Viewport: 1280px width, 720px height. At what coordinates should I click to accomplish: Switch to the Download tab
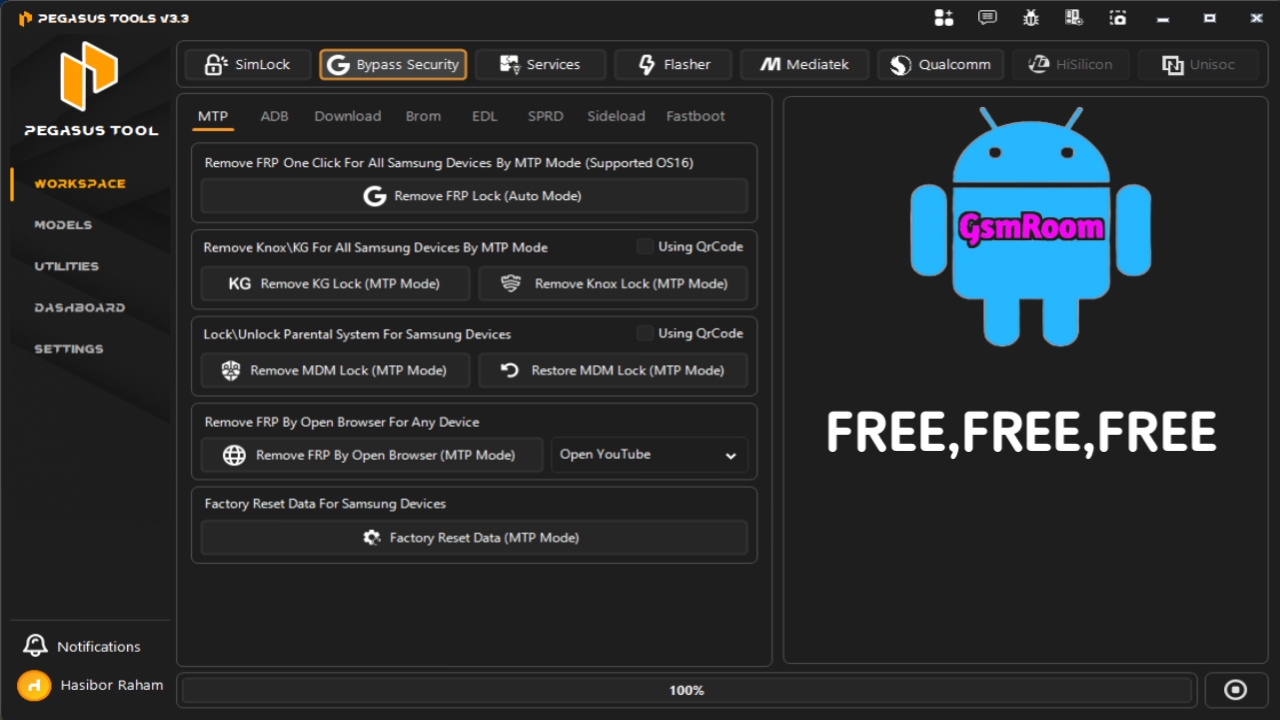[348, 116]
